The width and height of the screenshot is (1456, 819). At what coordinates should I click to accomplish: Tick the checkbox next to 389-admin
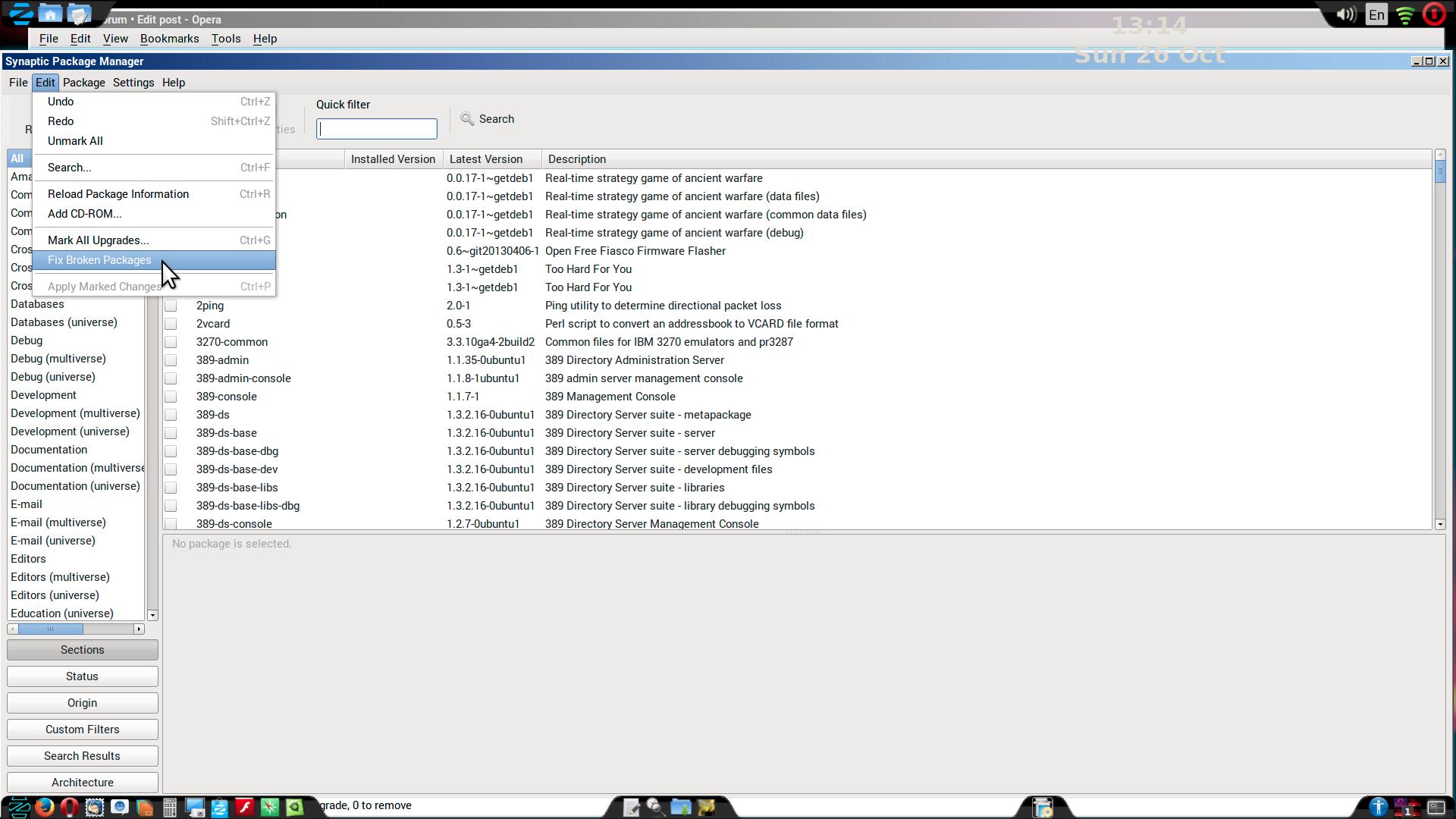(x=171, y=360)
